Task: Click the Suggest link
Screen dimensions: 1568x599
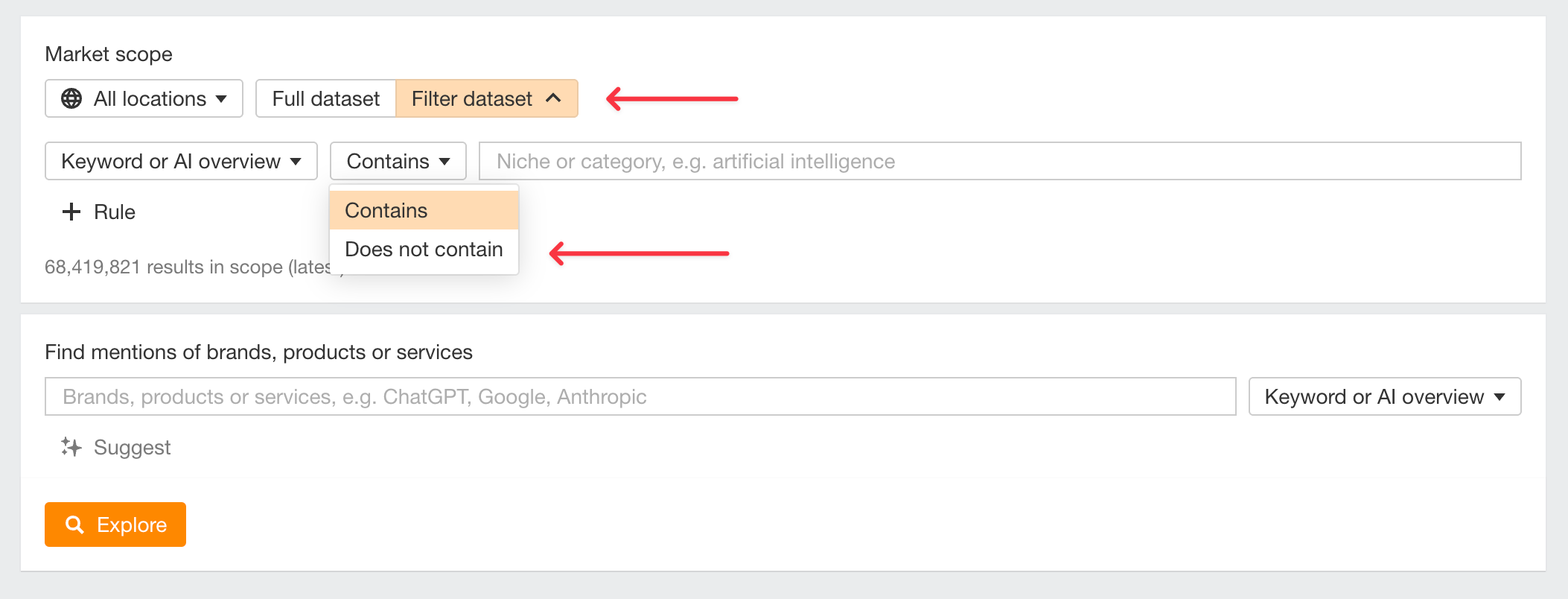Action: point(132,447)
